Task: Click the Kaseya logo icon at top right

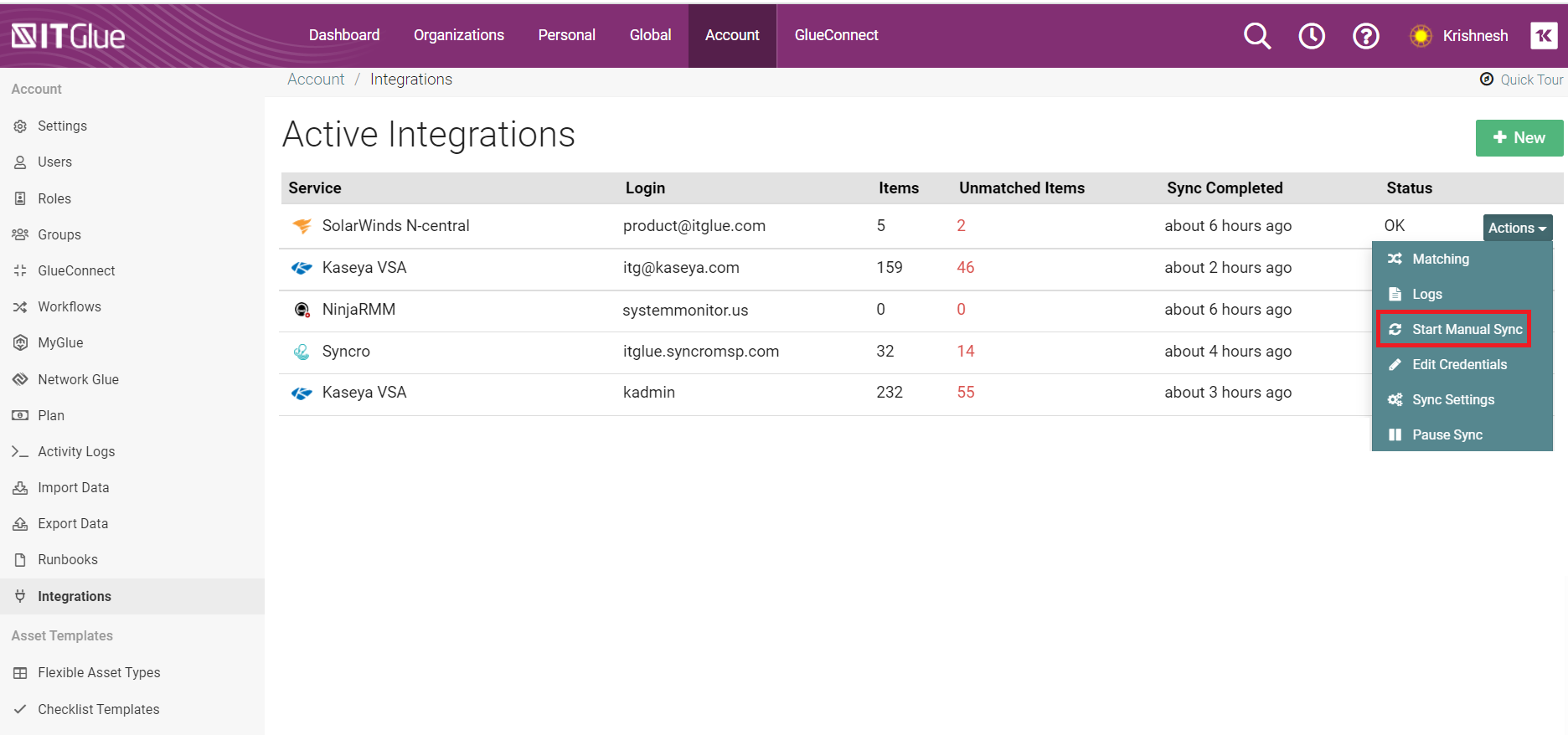Action: click(x=1544, y=35)
